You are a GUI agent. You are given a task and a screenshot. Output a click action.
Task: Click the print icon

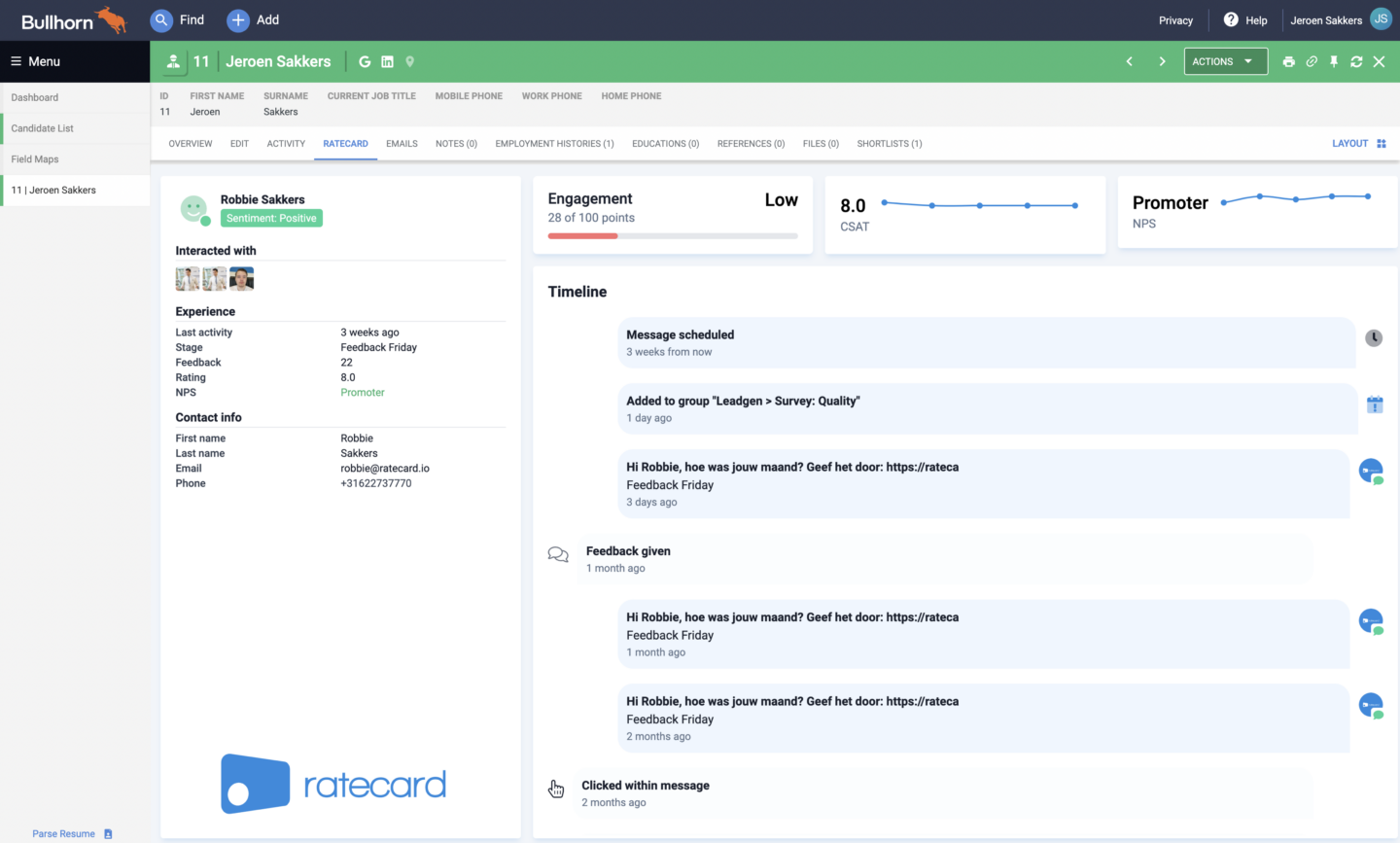(x=1288, y=61)
